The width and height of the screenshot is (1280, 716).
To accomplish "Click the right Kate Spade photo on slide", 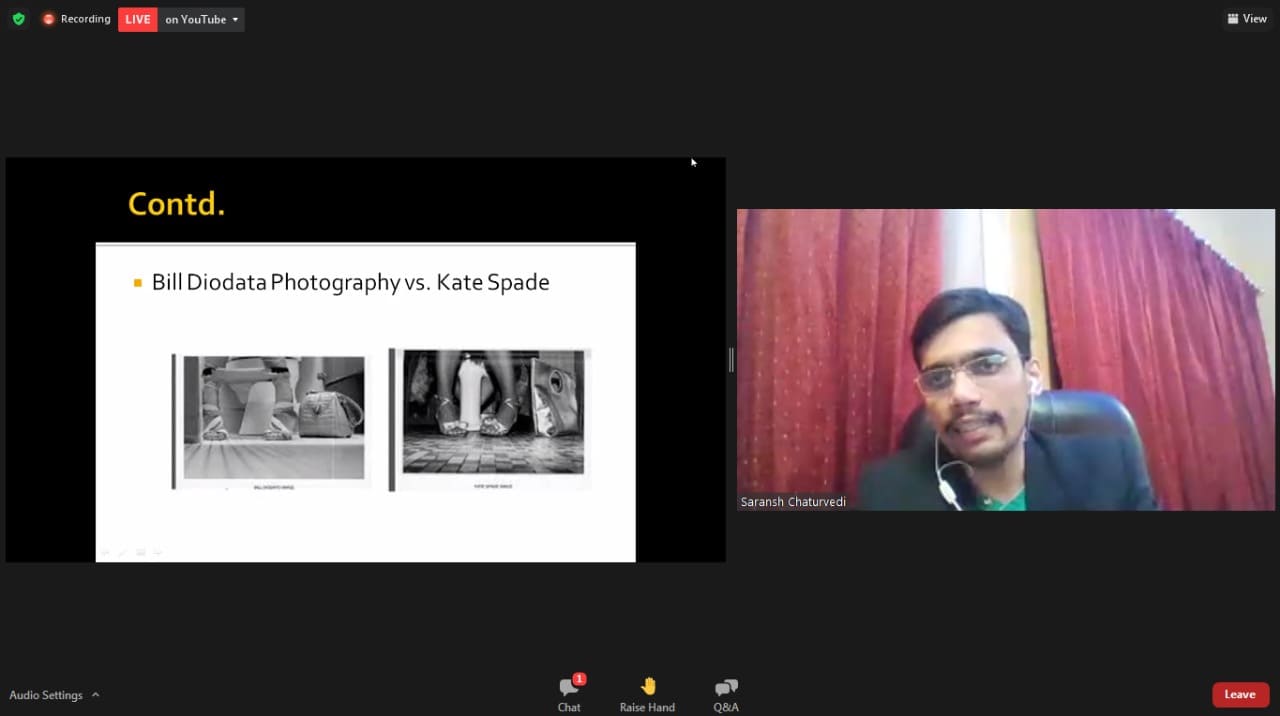I will tap(491, 418).
